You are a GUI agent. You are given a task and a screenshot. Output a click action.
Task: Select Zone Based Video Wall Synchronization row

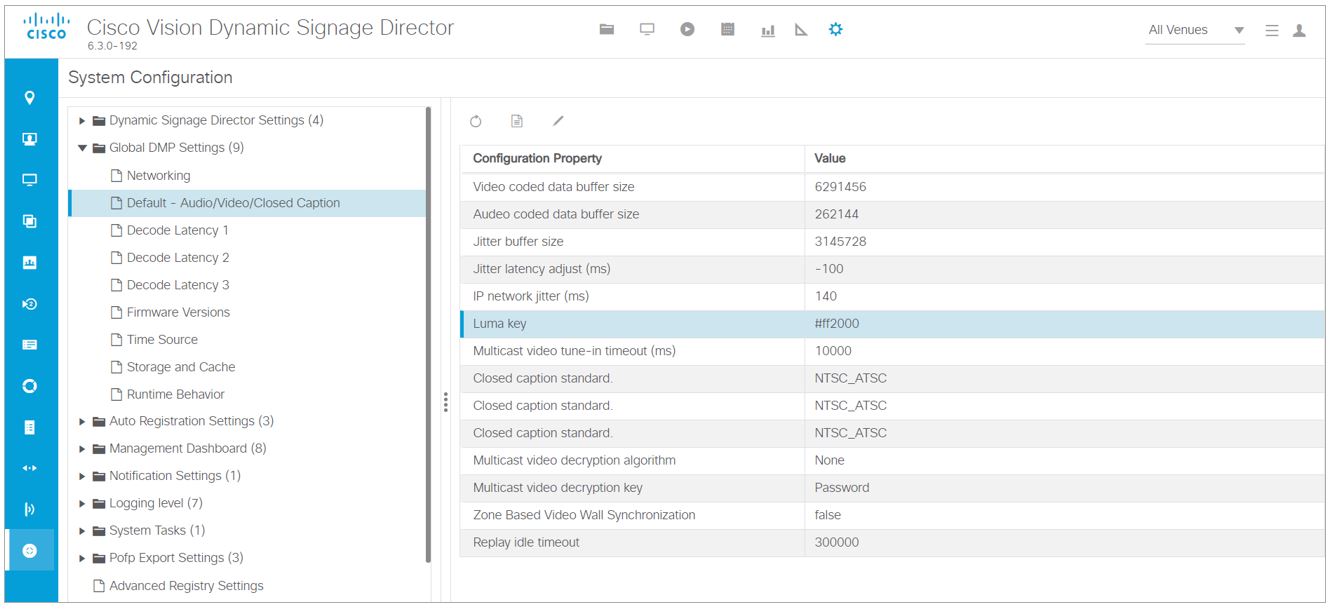pyautogui.click(x=892, y=515)
